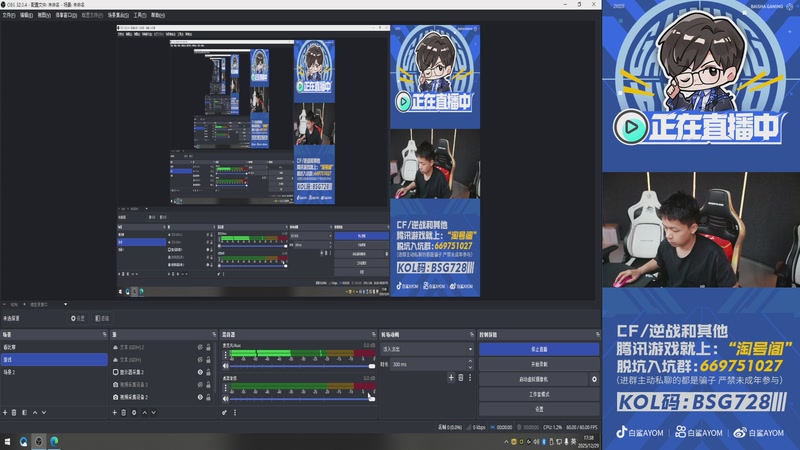The width and height of the screenshot is (800, 450).
Task: Open source properties gear in Sources panel
Action: (134, 412)
